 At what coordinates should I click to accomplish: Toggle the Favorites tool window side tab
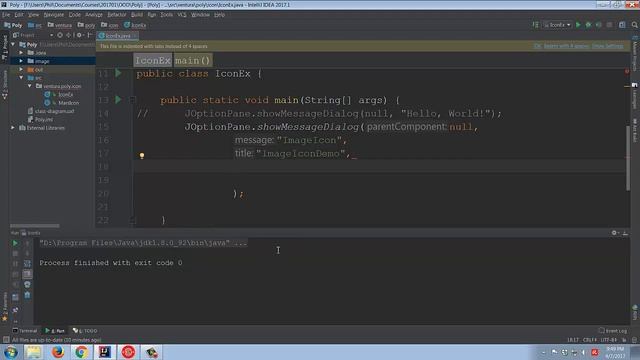(x=4, y=307)
